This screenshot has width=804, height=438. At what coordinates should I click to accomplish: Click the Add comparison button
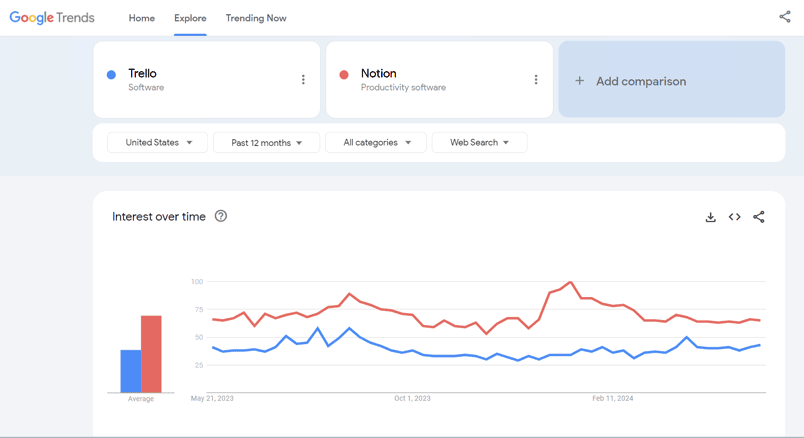672,79
